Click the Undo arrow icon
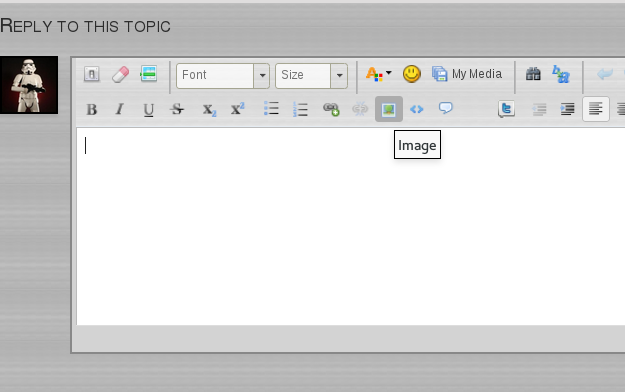This screenshot has width=625, height=392. (605, 74)
